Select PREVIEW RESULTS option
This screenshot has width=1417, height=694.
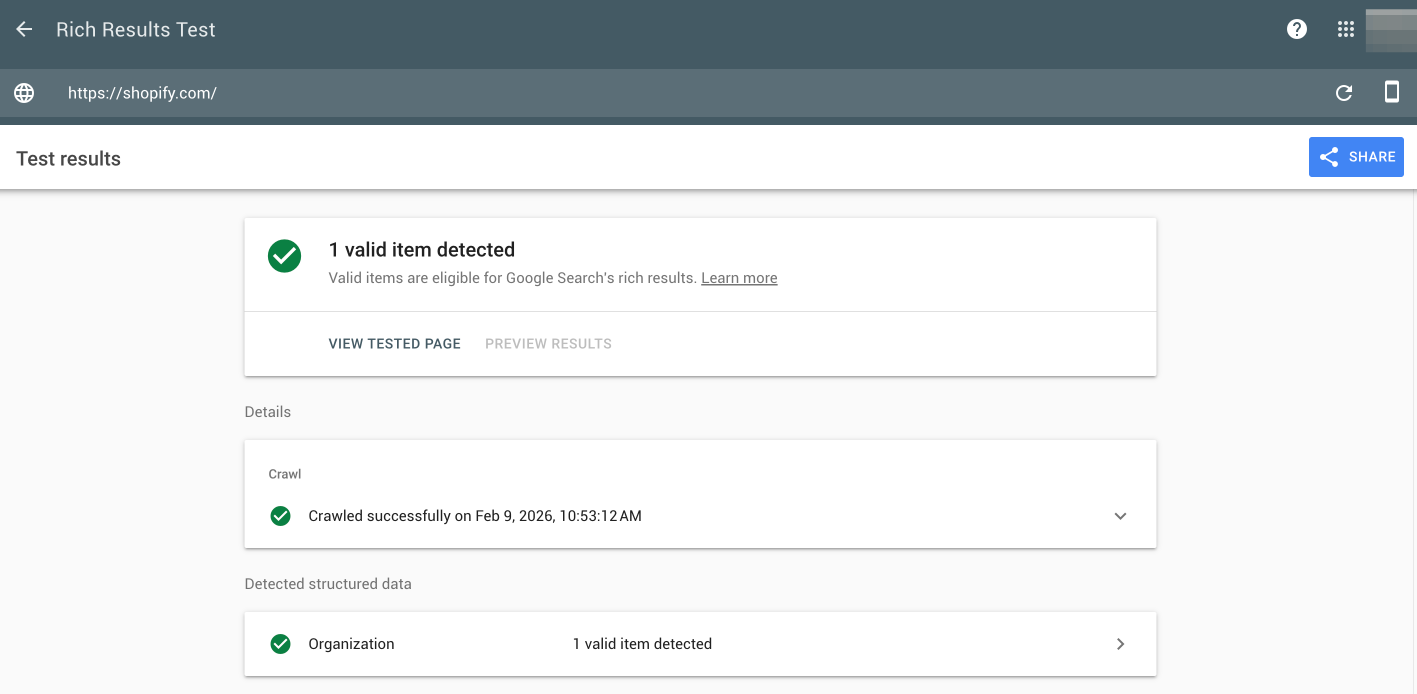548,344
